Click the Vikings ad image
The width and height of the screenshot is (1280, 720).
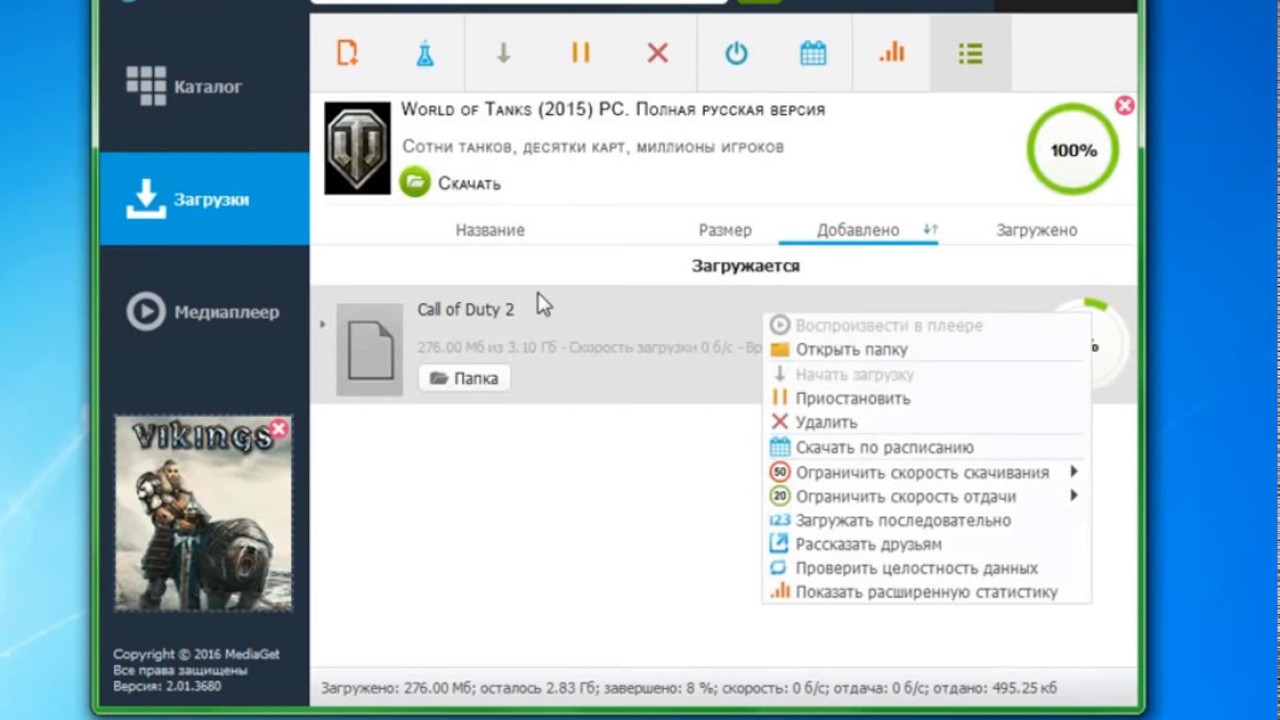[203, 514]
